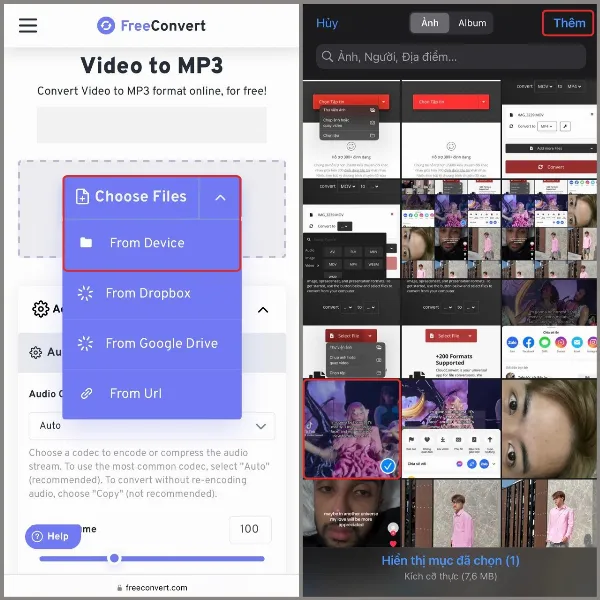Tap Thêm to add selected item
This screenshot has height=600, width=600.
pos(569,23)
